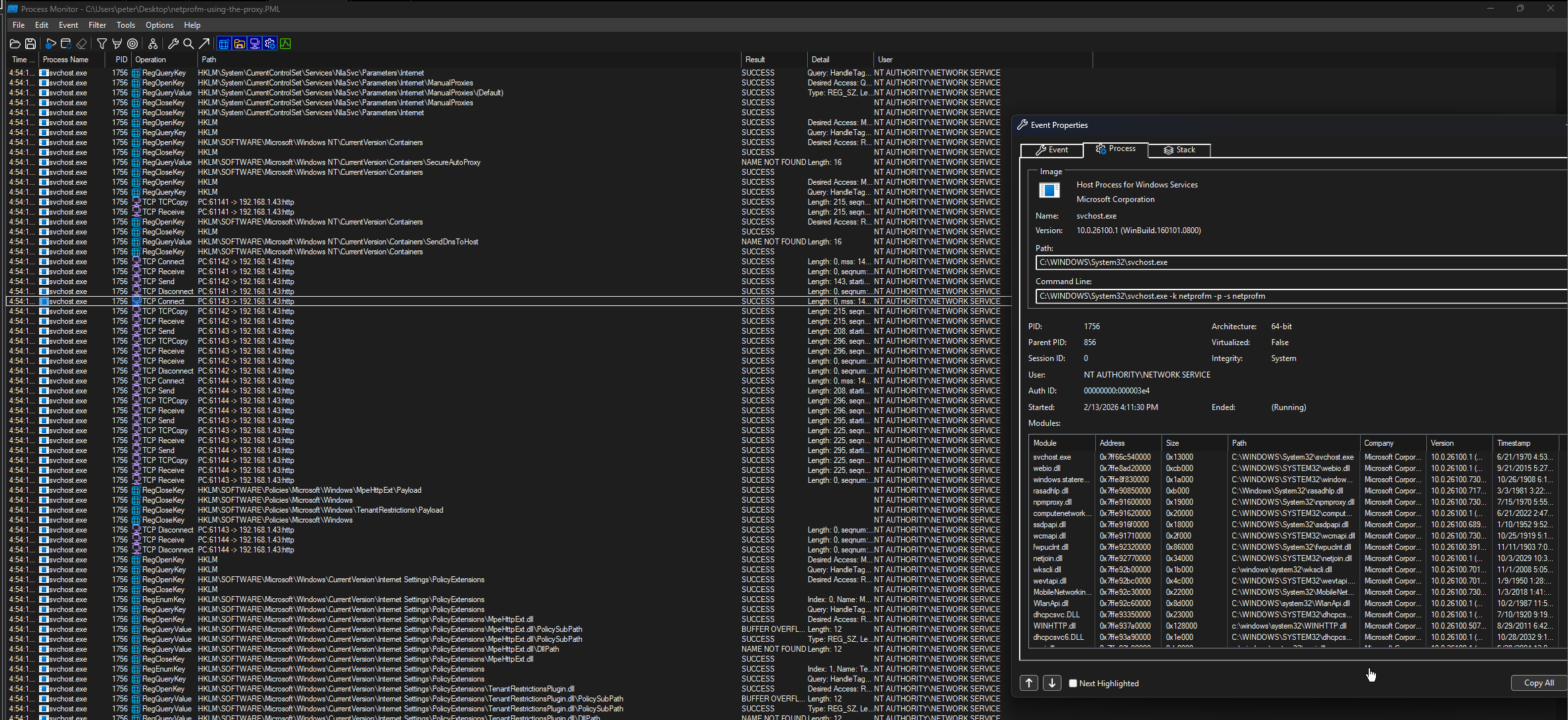Click the magnifier Find icon
Image resolution: width=1568 pixels, height=720 pixels.
pyautogui.click(x=189, y=44)
